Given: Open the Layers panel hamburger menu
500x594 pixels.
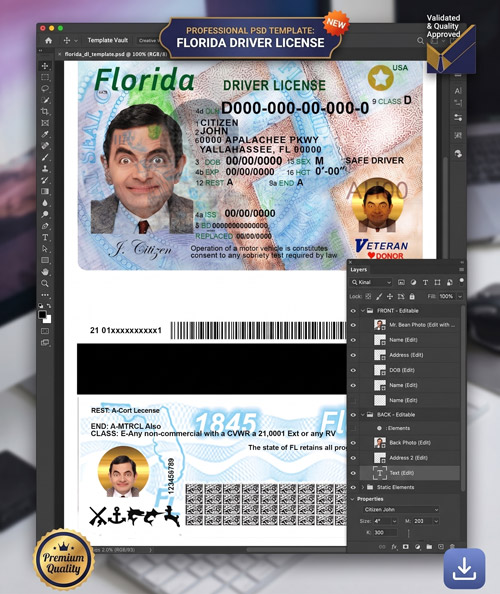Looking at the screenshot, I should 461,270.
